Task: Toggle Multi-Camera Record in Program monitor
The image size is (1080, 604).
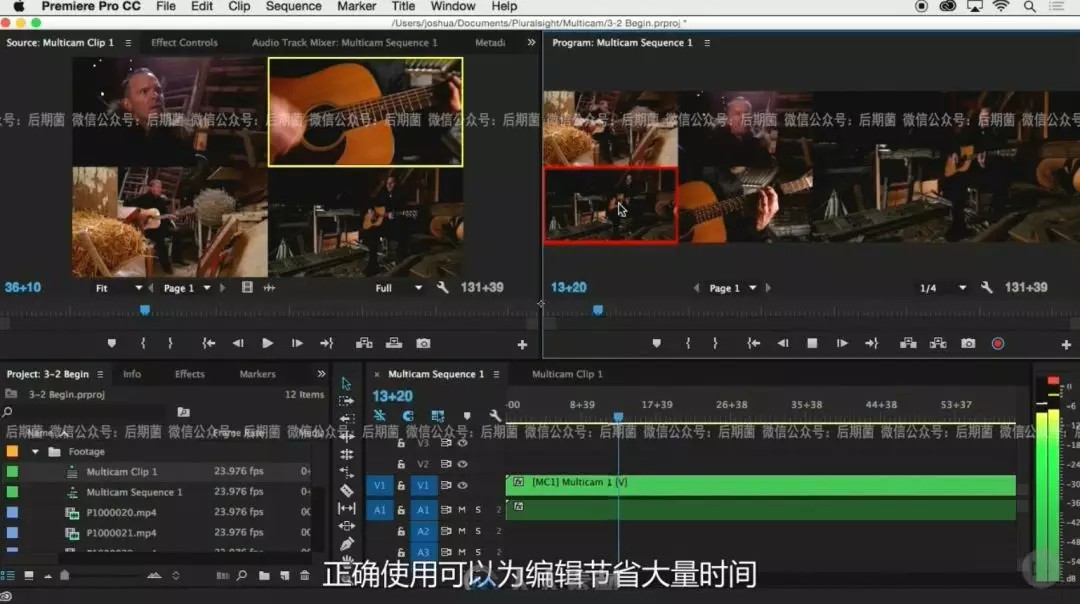Action: 998,343
